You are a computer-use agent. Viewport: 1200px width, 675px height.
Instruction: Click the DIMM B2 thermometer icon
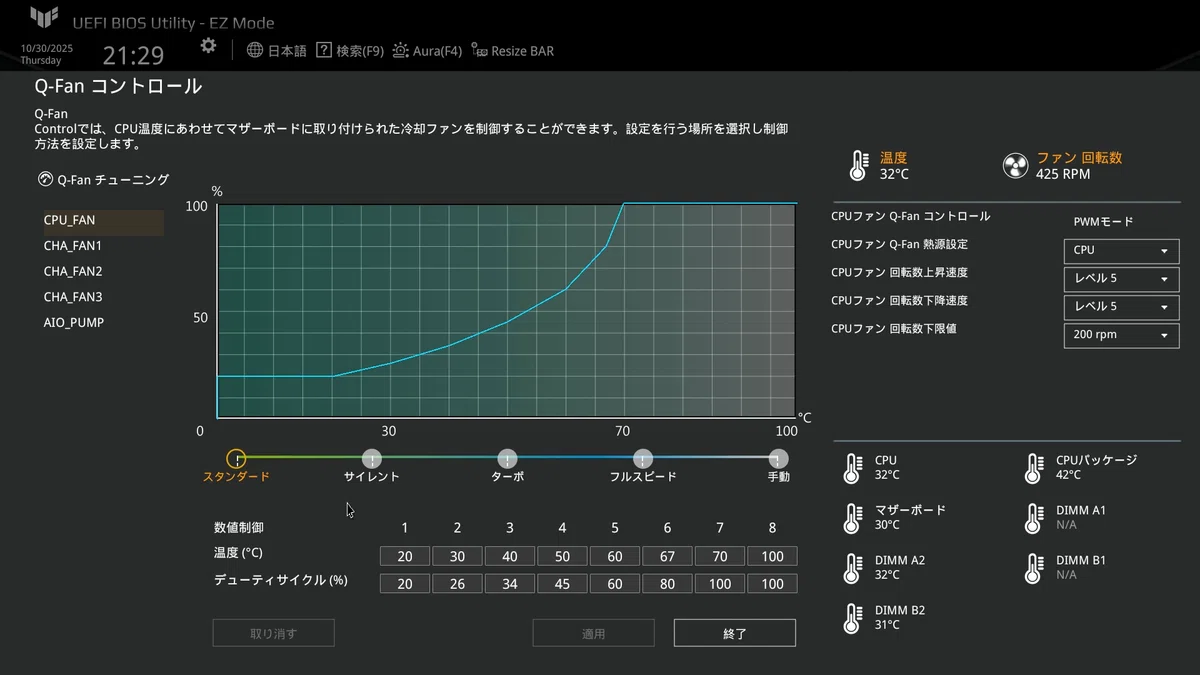[x=852, y=618]
